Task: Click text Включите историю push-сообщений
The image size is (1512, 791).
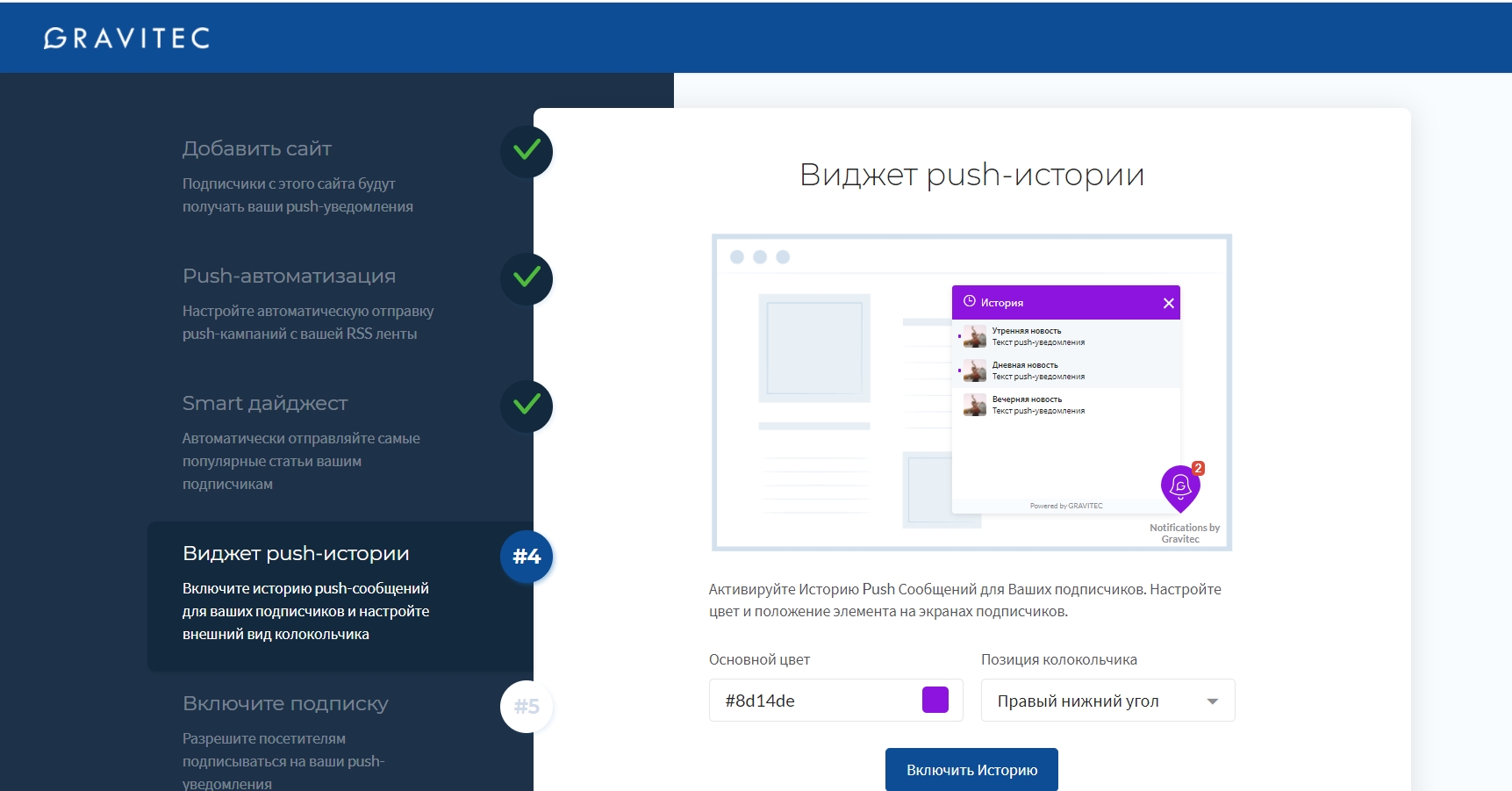Action: click(x=305, y=588)
